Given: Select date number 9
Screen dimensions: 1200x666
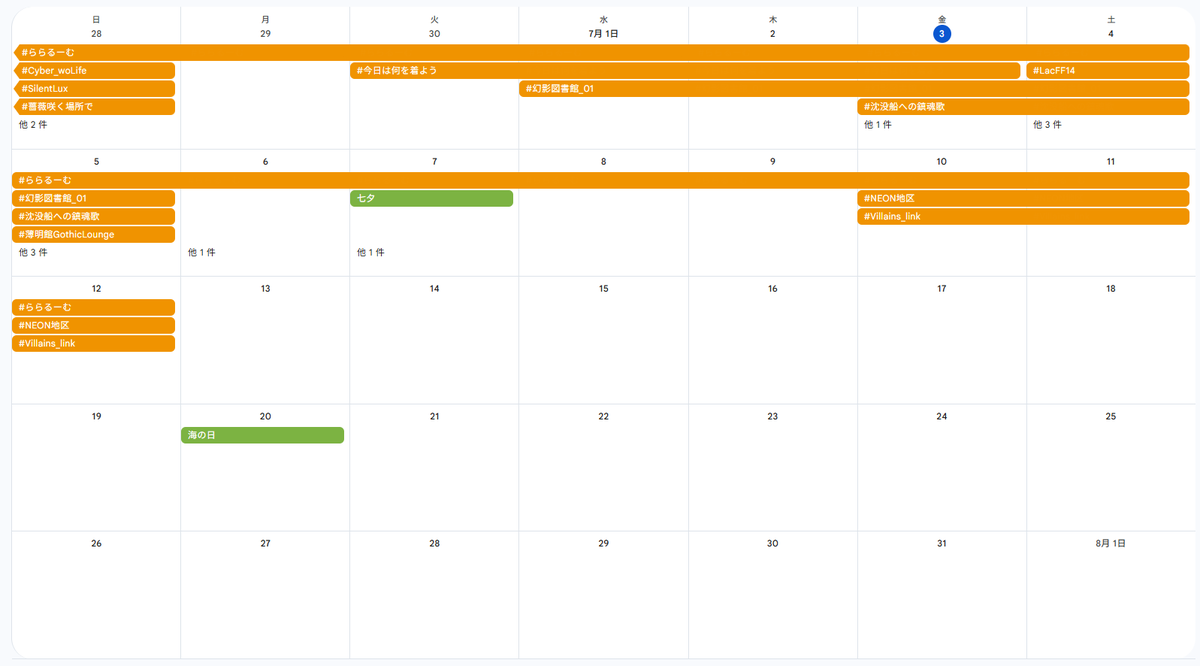Looking at the screenshot, I should point(773,162).
